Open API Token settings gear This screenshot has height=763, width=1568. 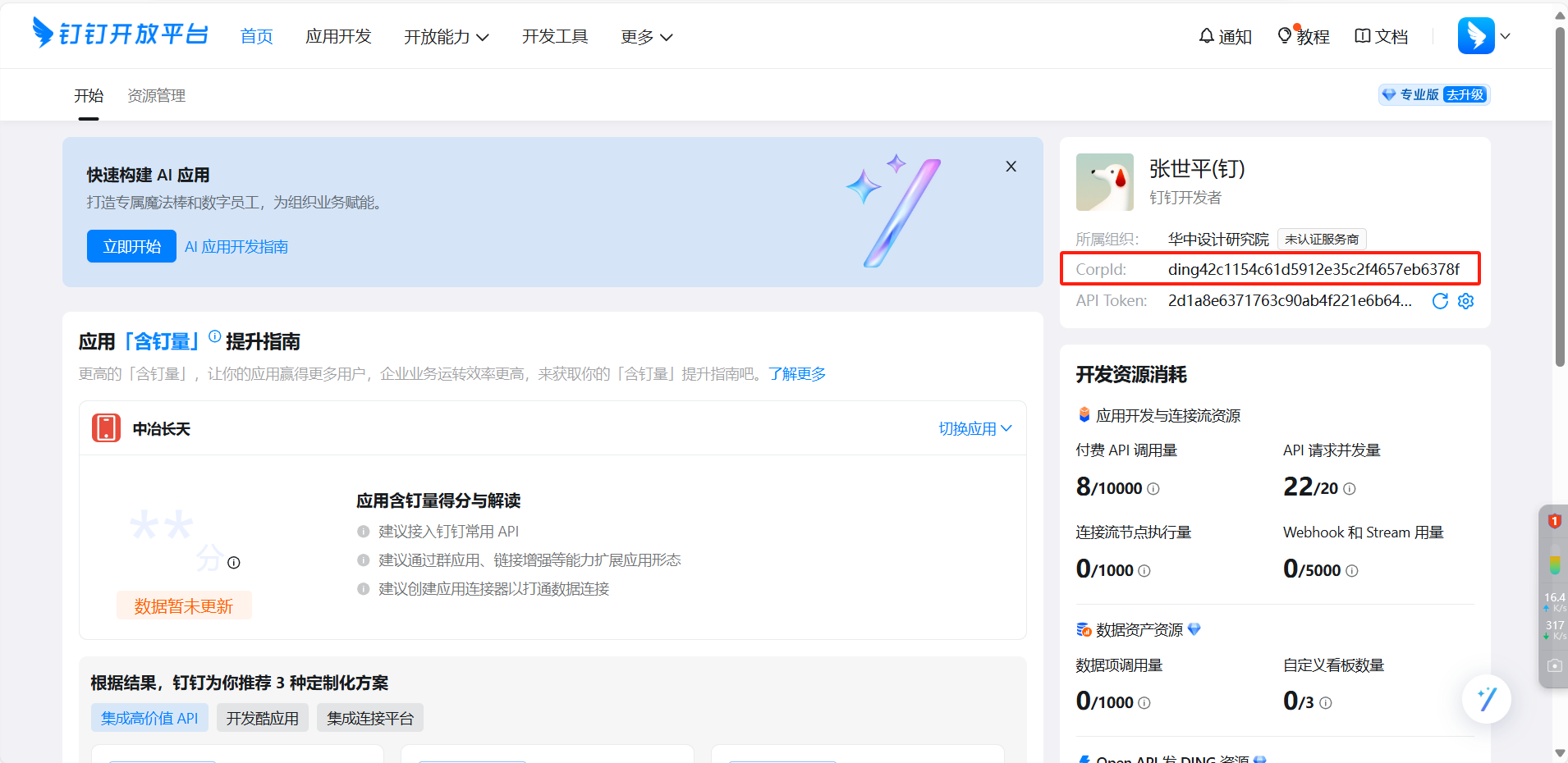pos(1465,301)
